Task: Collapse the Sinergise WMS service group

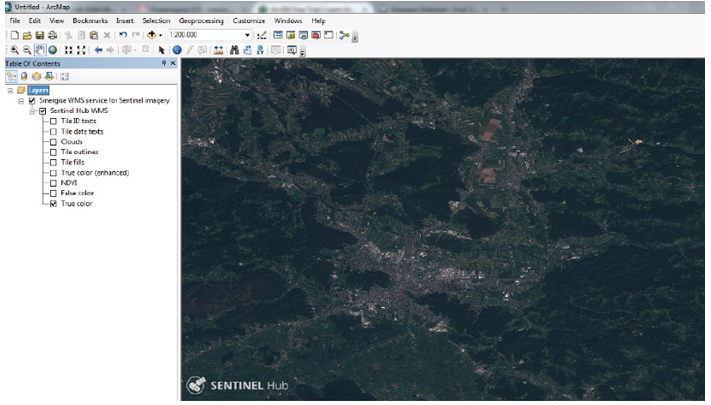Action: click(x=21, y=100)
